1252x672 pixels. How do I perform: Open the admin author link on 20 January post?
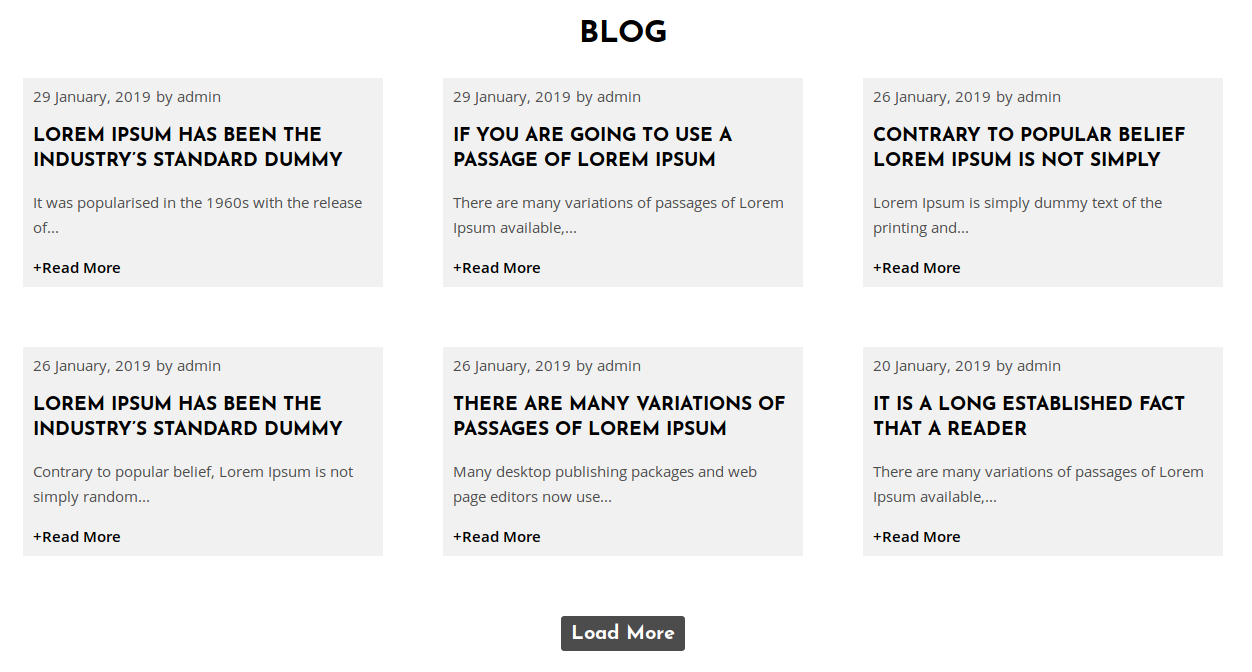pyautogui.click(x=1039, y=366)
